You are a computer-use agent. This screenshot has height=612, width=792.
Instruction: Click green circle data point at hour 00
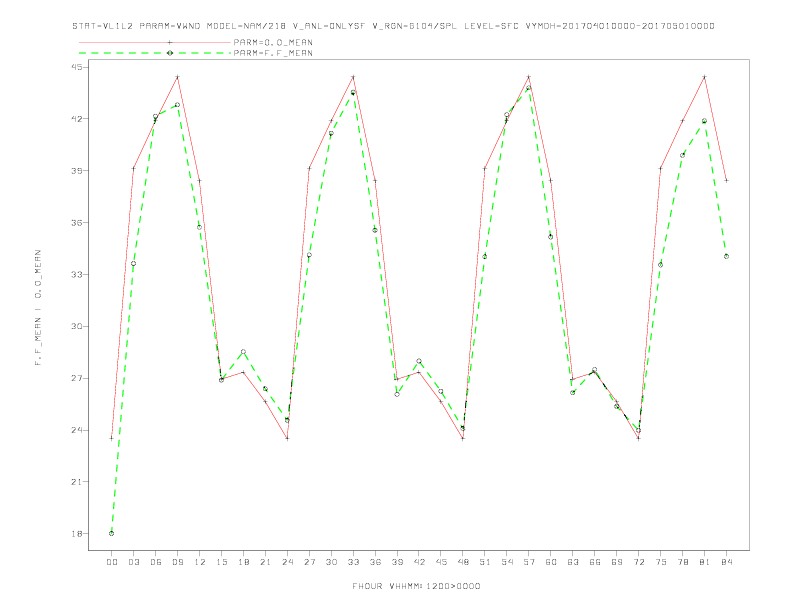coord(112,533)
